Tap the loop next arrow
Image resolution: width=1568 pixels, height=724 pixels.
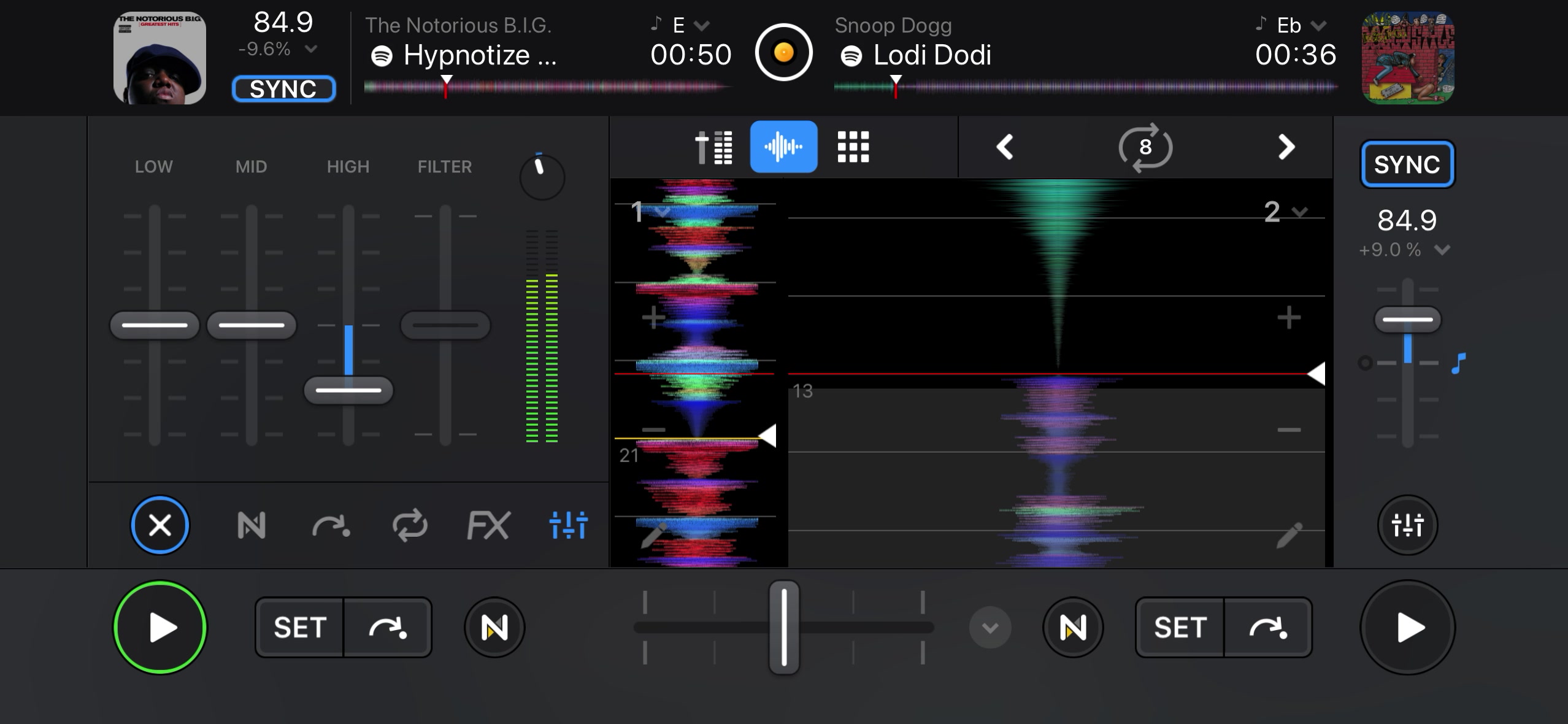[x=1286, y=147]
